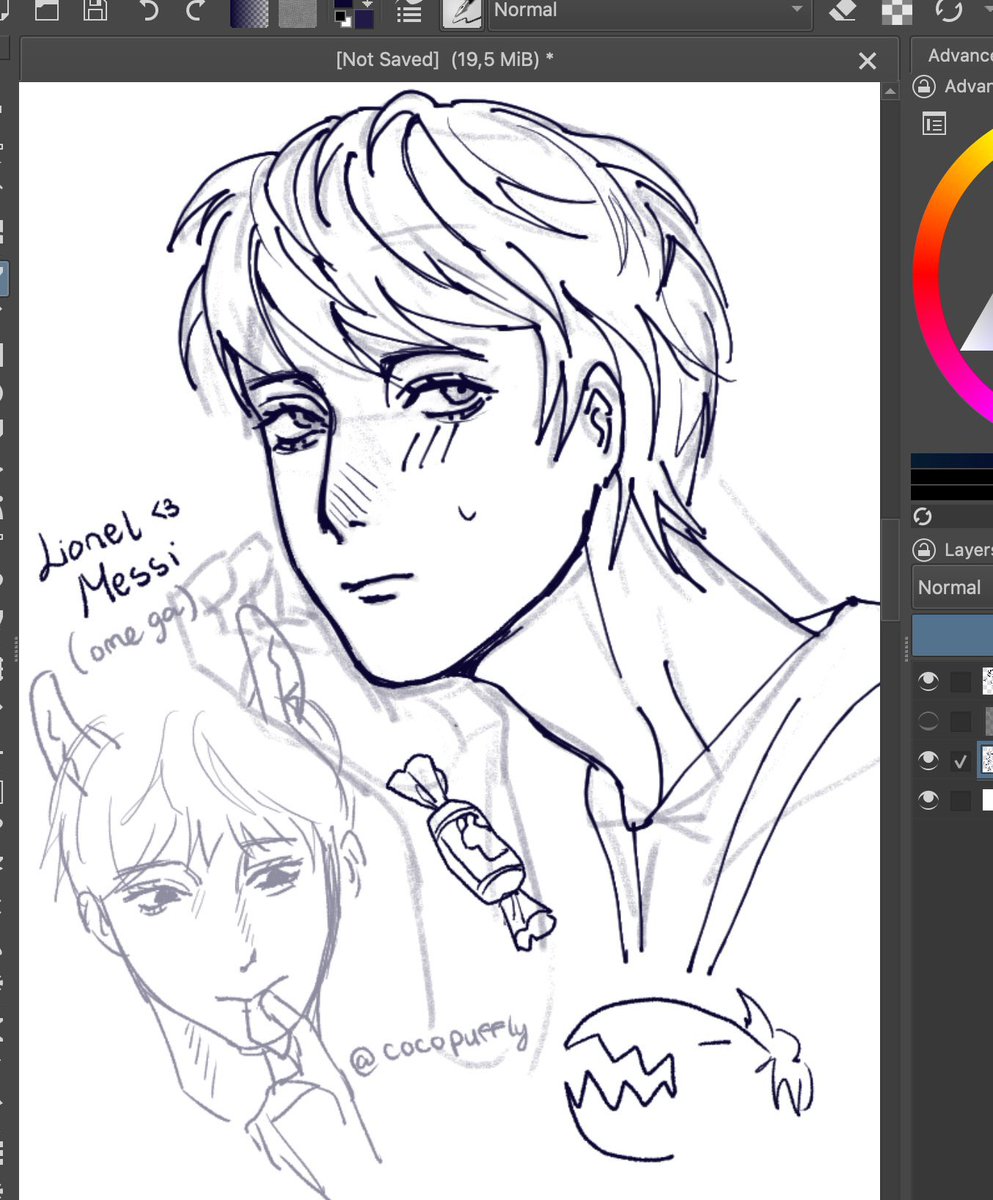The width and height of the screenshot is (993, 1200).
Task: Undo the last stroke
Action: 148,12
